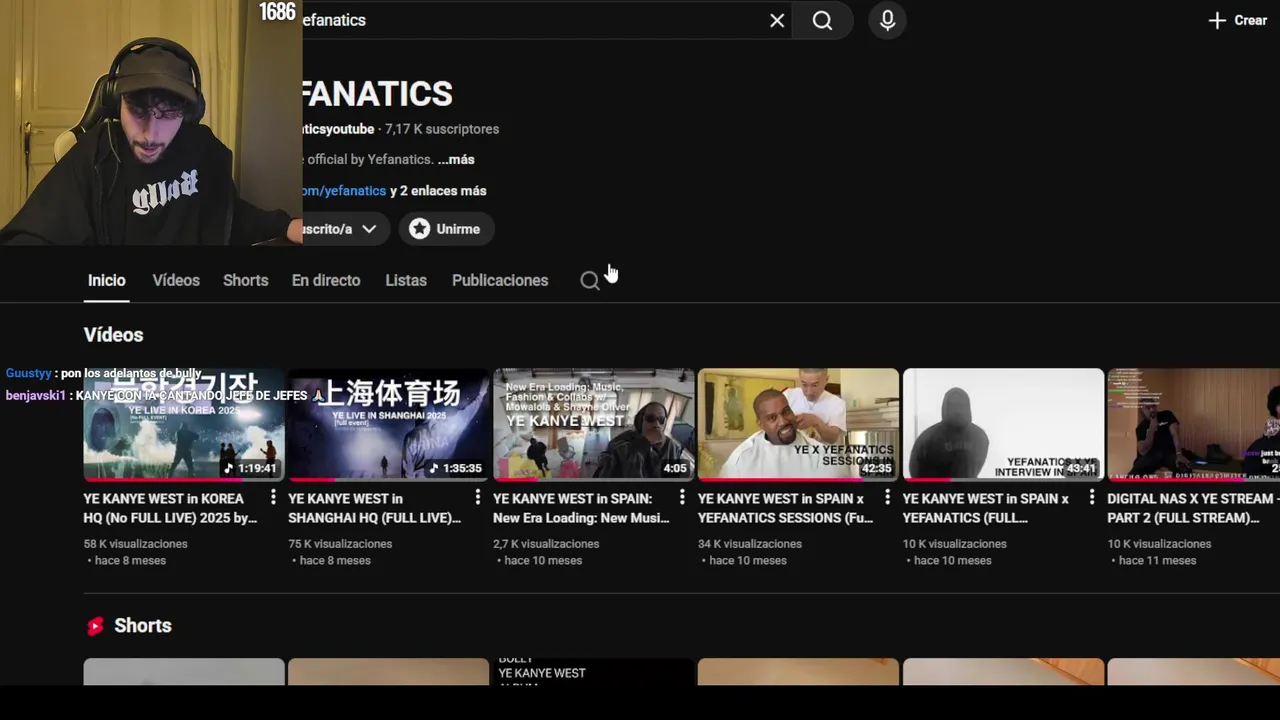Click the 1:19:41 duration badge
This screenshot has width=1280, height=720.
pos(249,468)
